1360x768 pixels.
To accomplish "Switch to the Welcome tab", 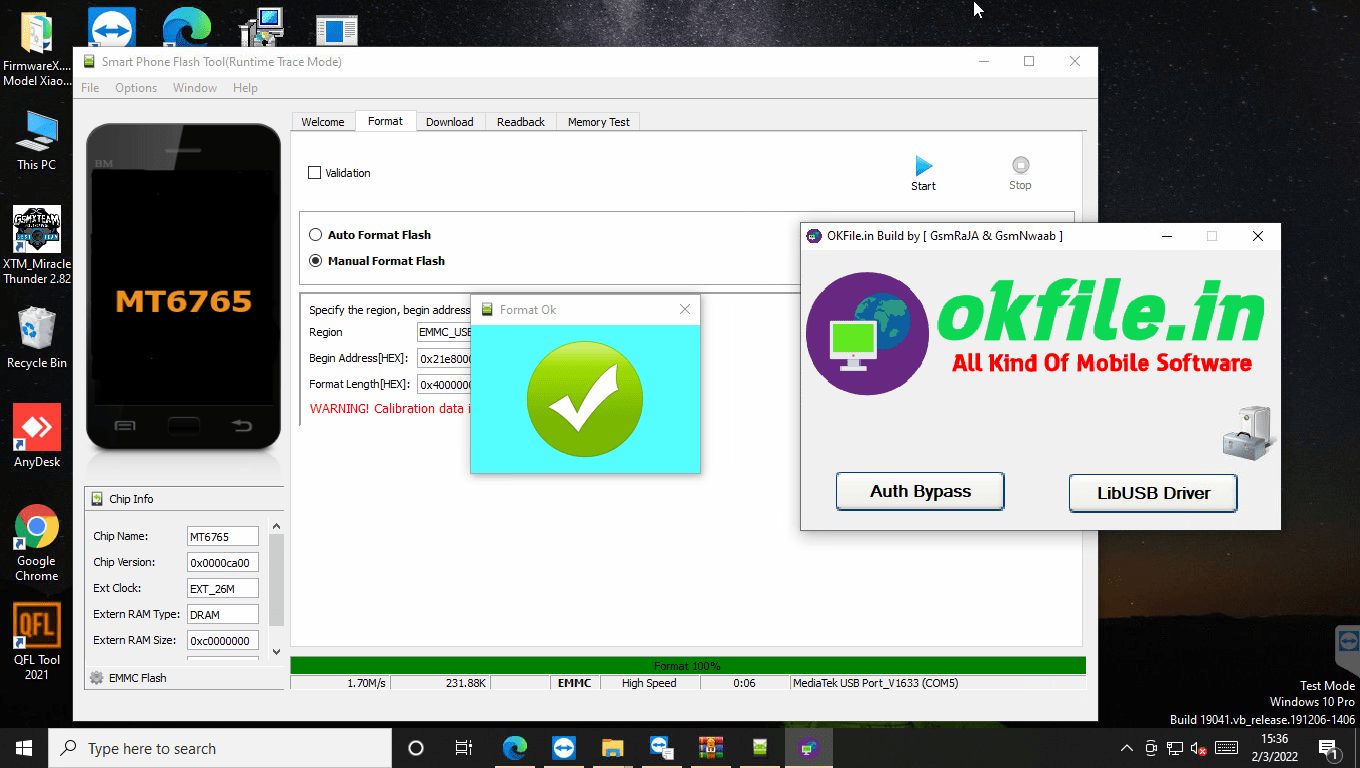I will [x=323, y=122].
